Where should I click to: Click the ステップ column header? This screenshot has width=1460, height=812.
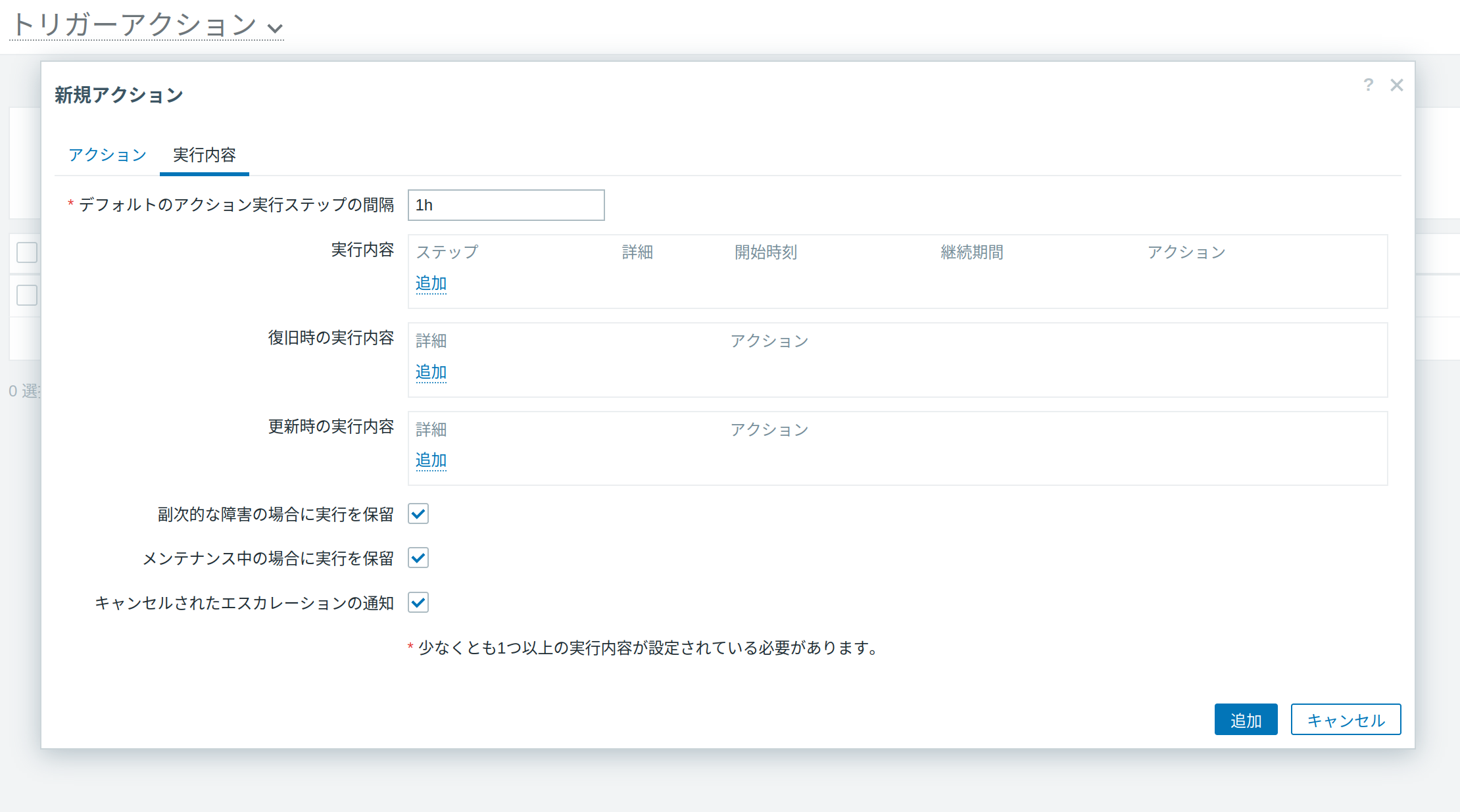[x=447, y=252]
